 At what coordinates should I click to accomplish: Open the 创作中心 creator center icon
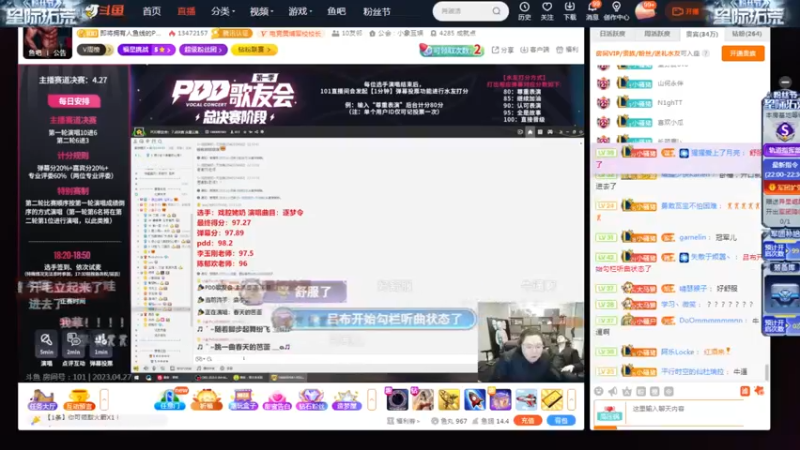[616, 11]
